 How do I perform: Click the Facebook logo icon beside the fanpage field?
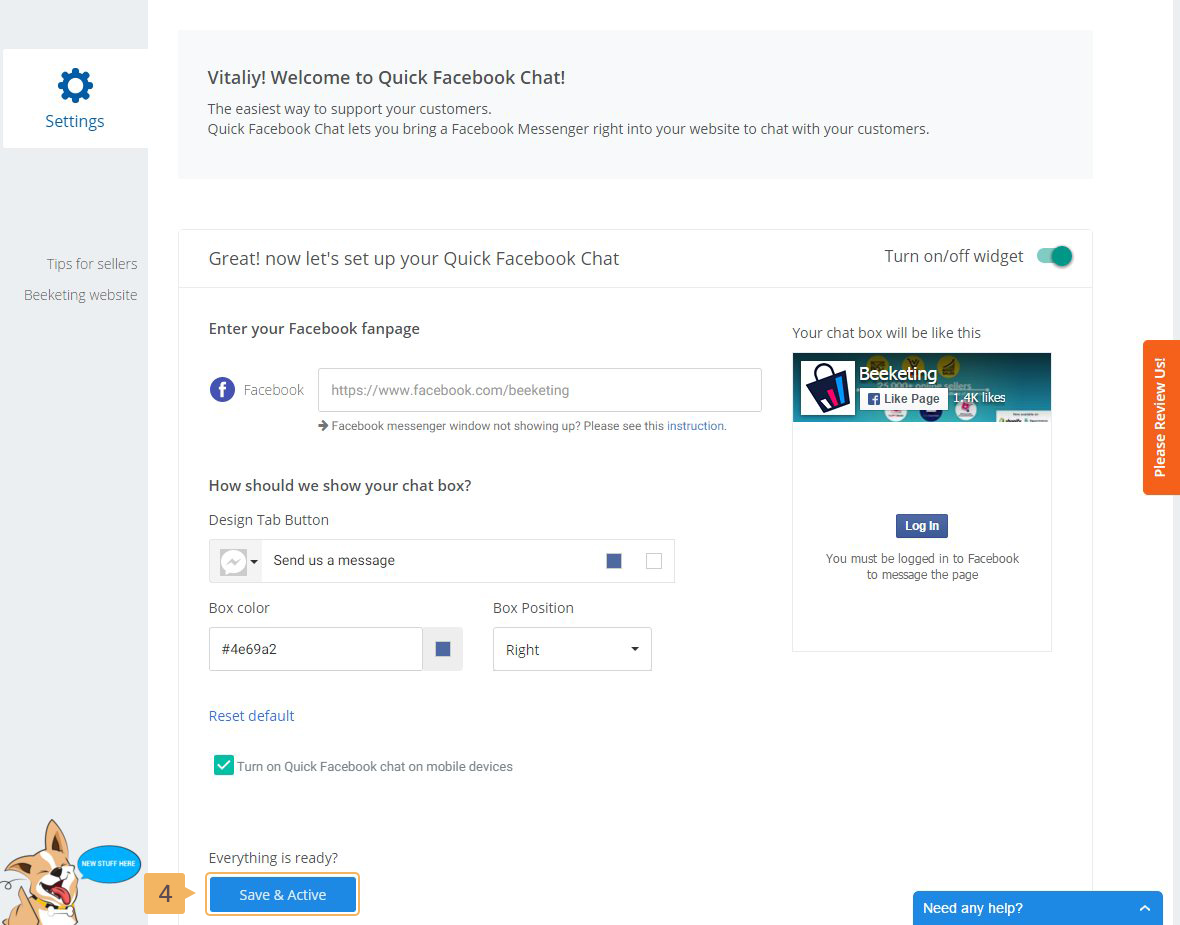(222, 390)
